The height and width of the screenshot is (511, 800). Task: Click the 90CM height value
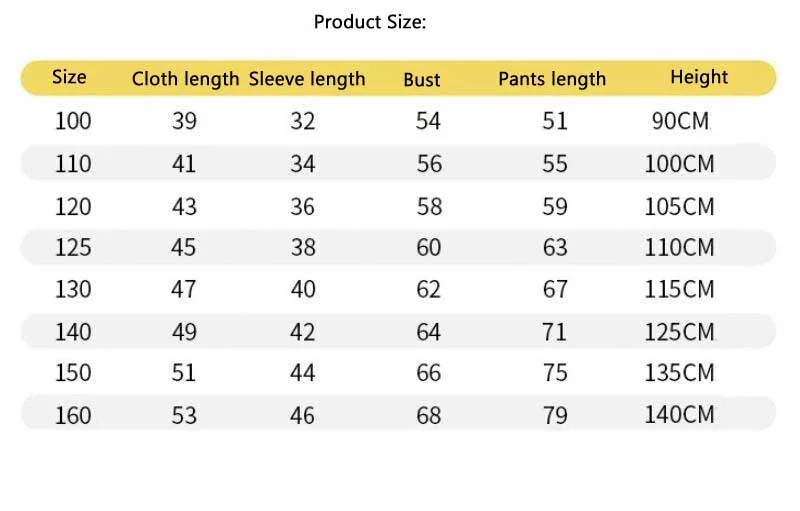[x=681, y=121]
